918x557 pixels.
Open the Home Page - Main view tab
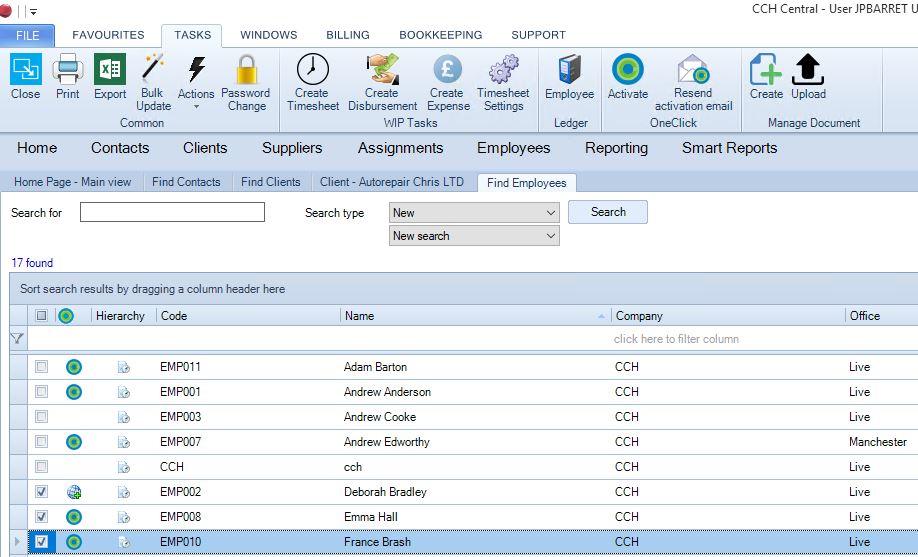click(x=73, y=182)
